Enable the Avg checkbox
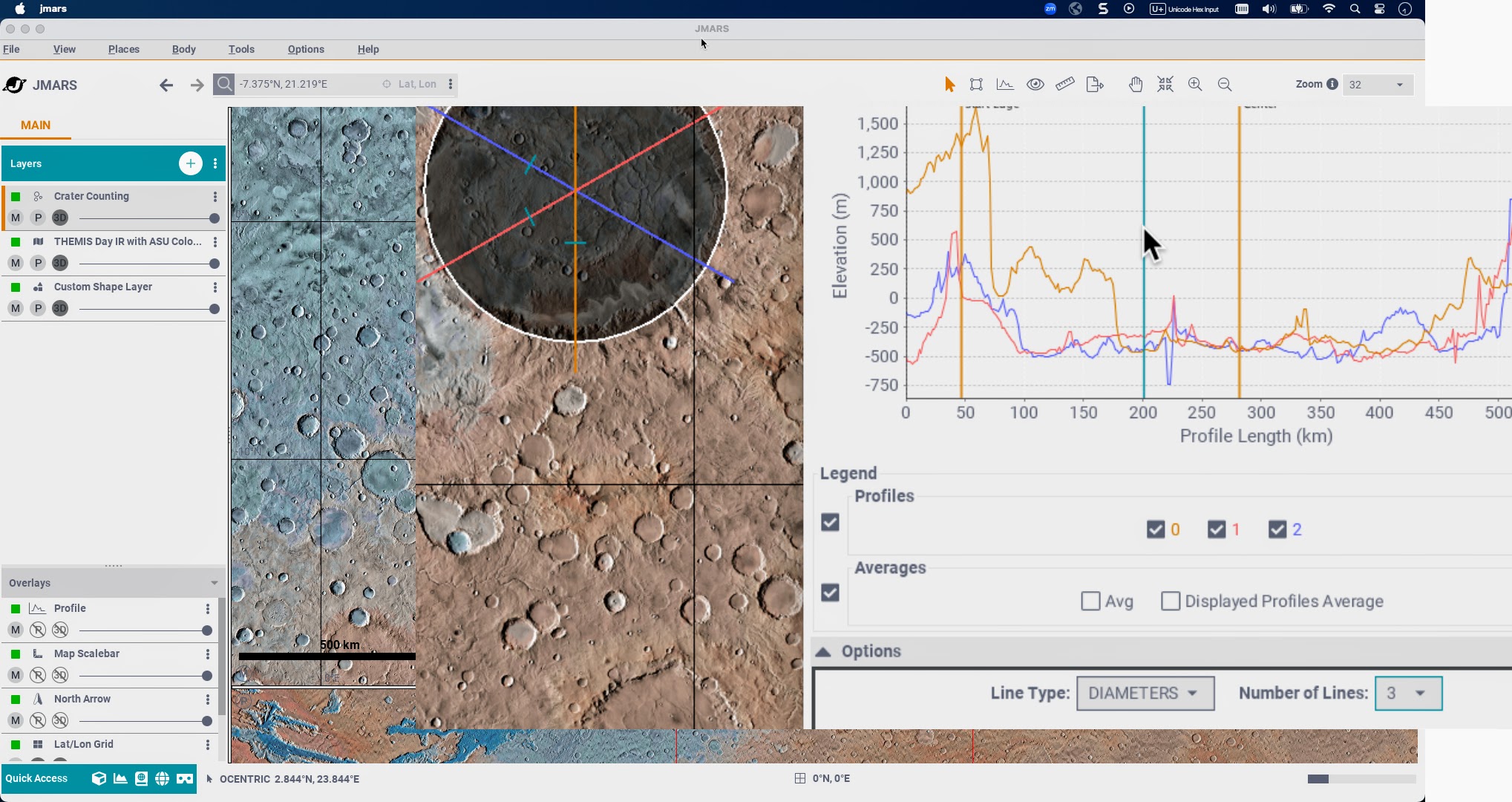The width and height of the screenshot is (1512, 802). pyautogui.click(x=1090, y=601)
